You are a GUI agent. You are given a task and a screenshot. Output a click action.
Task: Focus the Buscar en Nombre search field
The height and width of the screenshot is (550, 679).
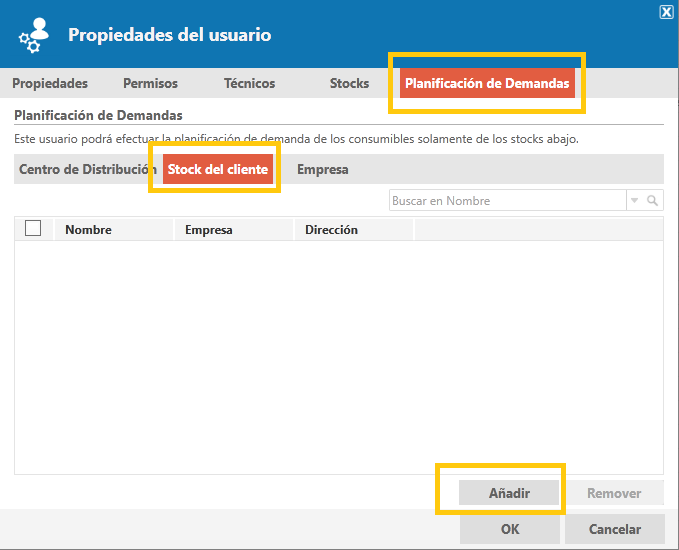point(508,201)
